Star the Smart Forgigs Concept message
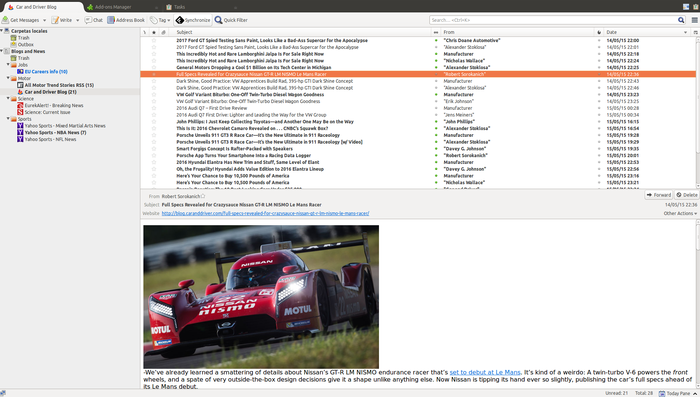The image size is (700, 397). pyautogui.click(x=154, y=149)
